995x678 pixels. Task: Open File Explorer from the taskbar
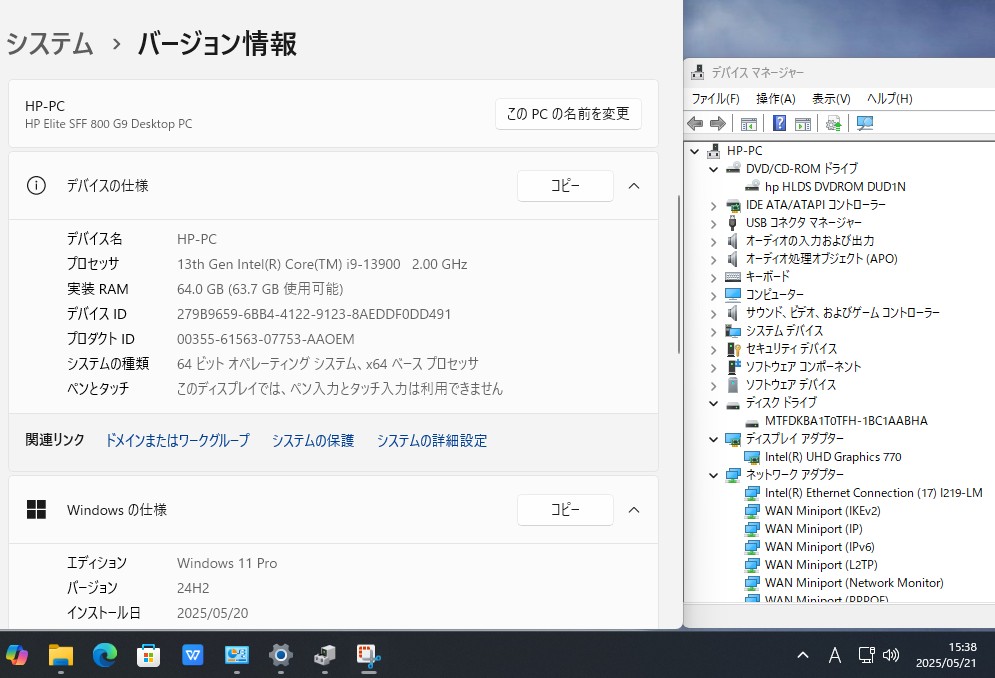pos(61,655)
